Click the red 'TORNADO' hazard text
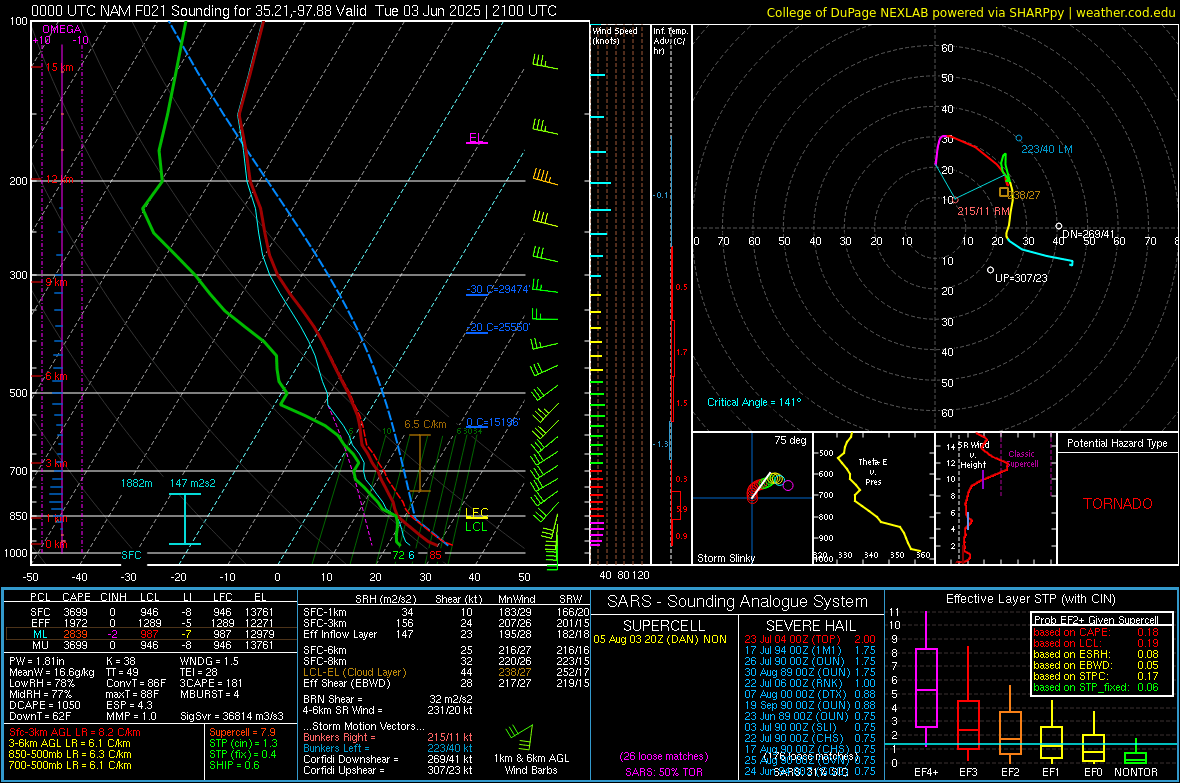1180x783 pixels. (x=1118, y=504)
